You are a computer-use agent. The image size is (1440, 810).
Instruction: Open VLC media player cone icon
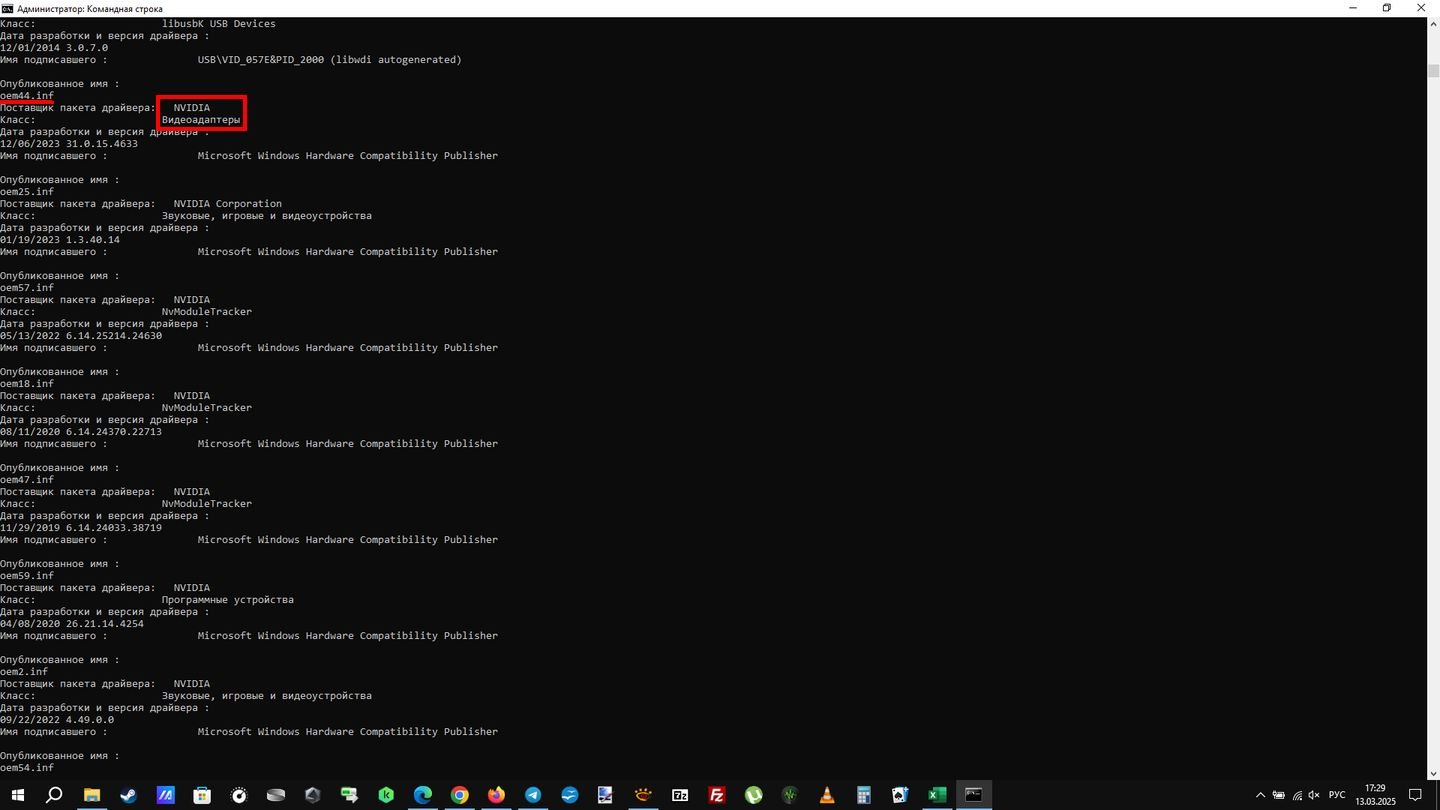827,795
